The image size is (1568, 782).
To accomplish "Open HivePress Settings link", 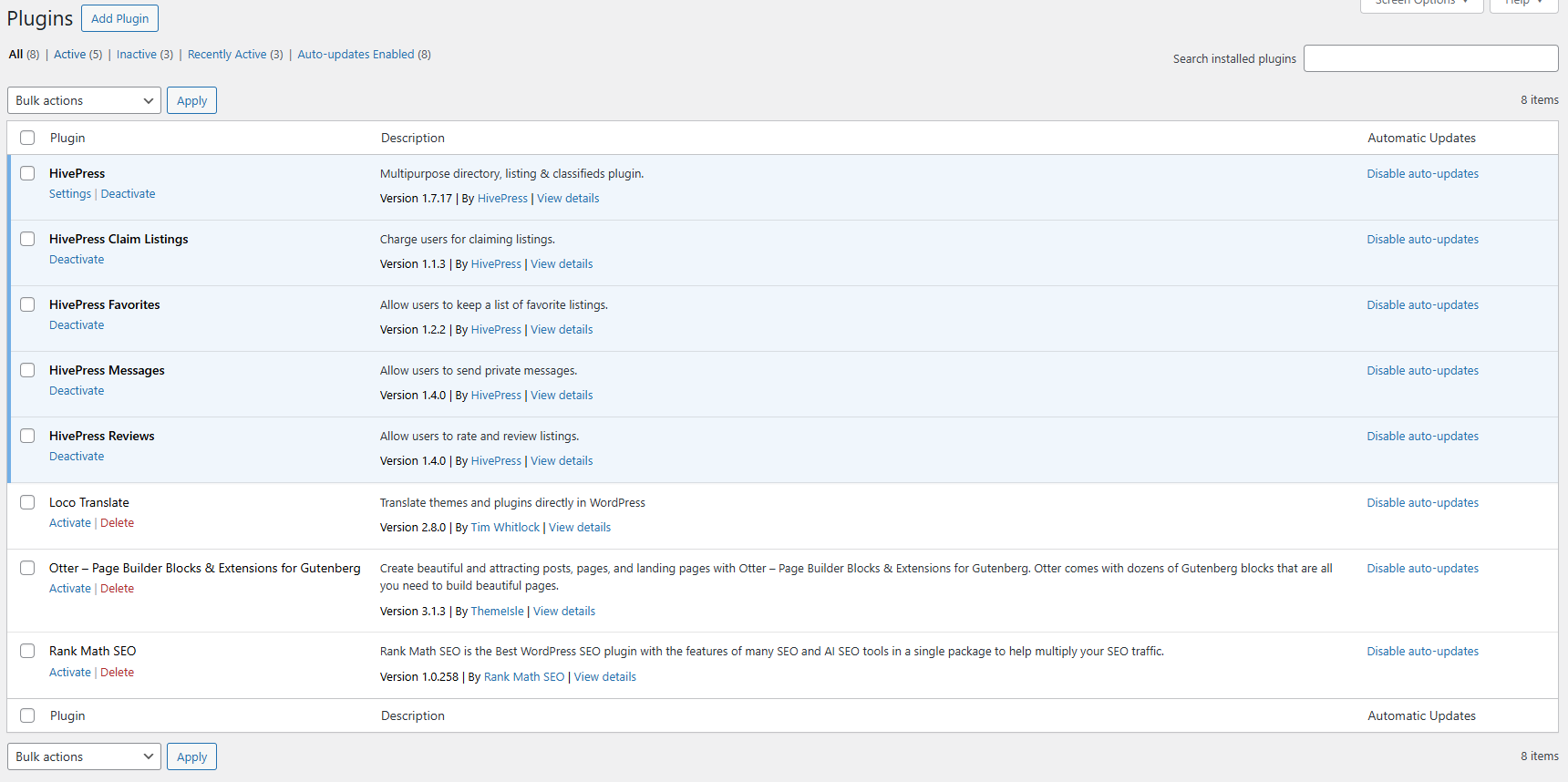I will pos(70,194).
